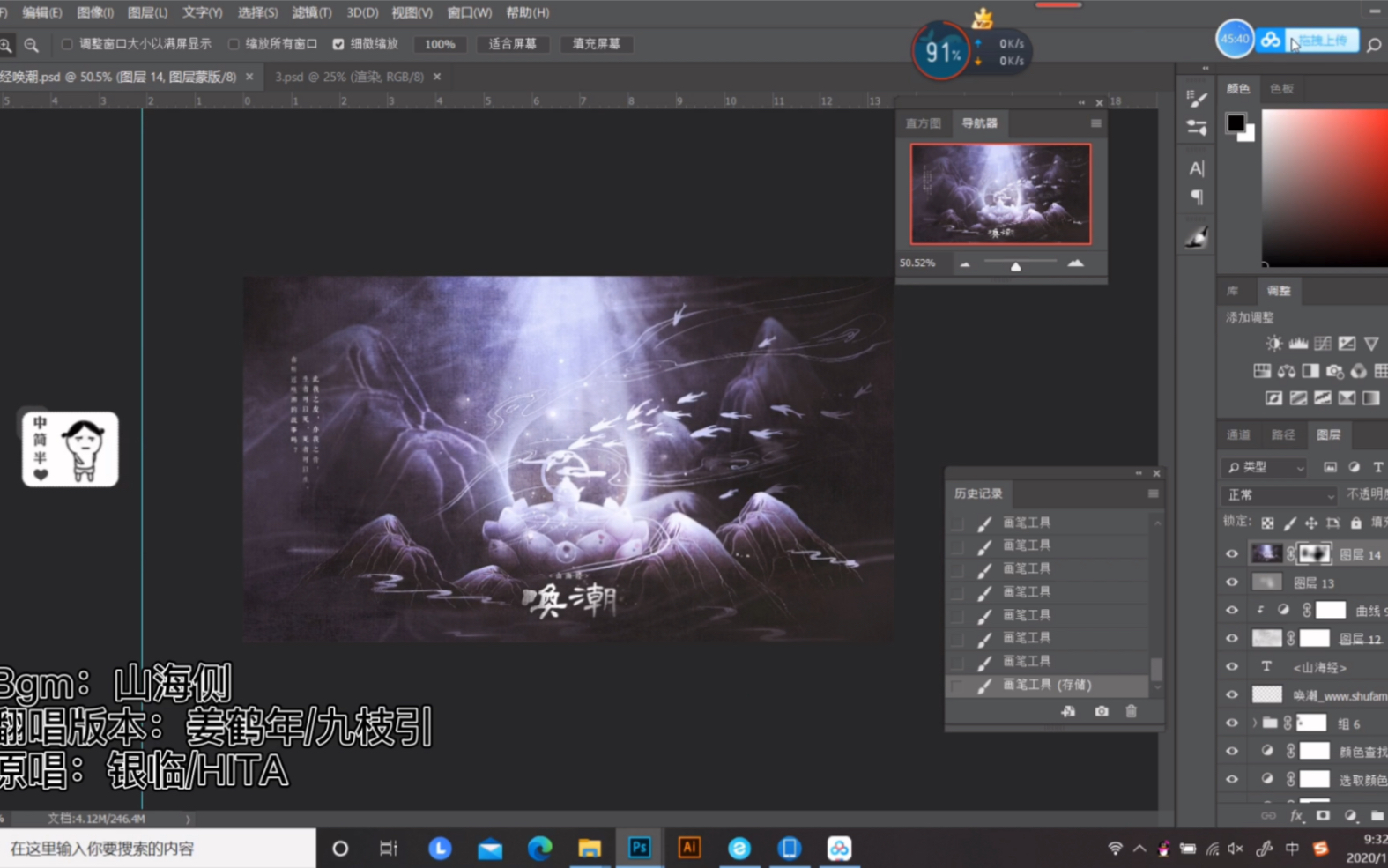Add a Posterize adjustment layer
This screenshot has width=1388, height=868.
pyautogui.click(x=1298, y=398)
